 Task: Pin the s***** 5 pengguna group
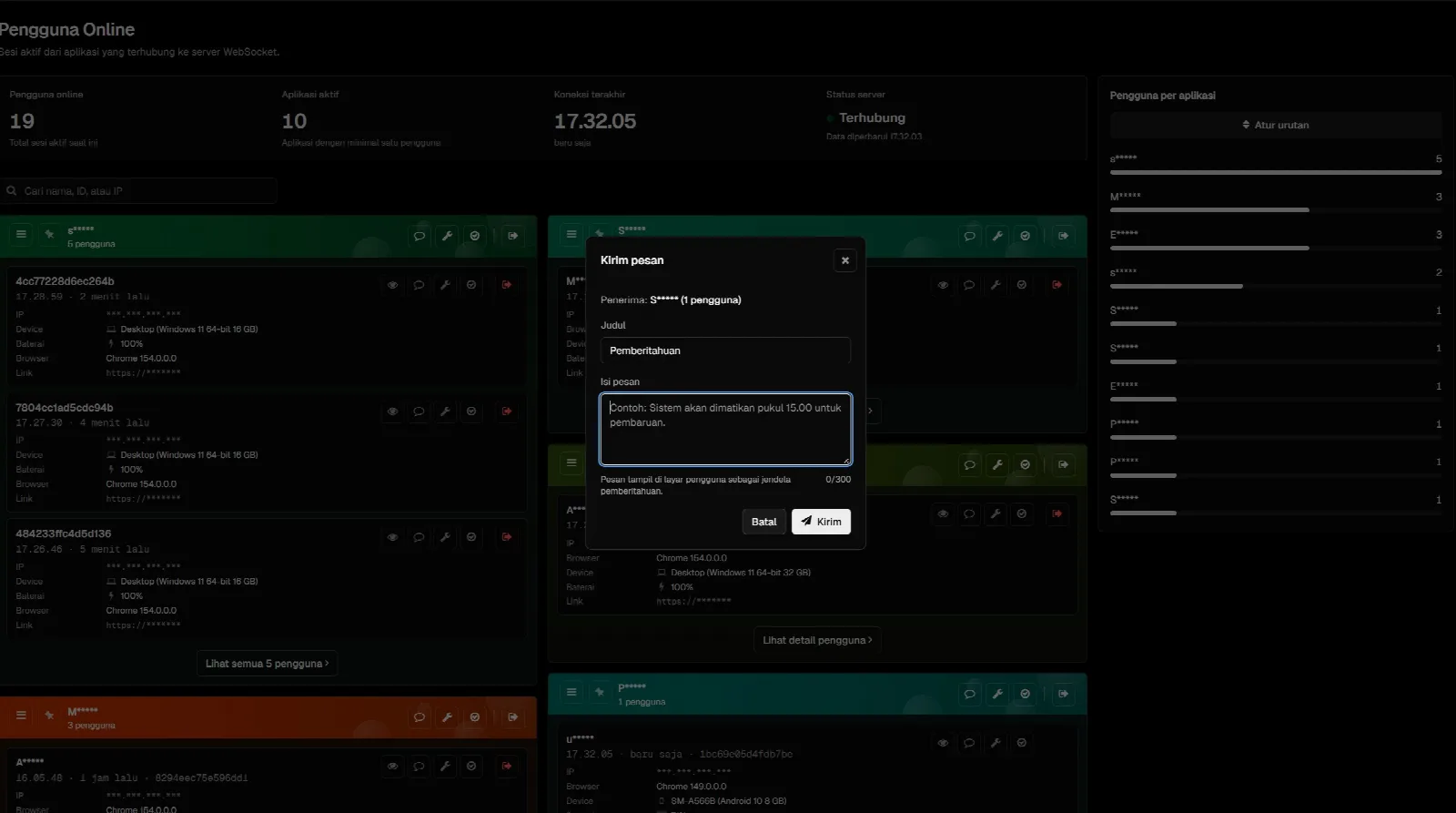(x=49, y=235)
